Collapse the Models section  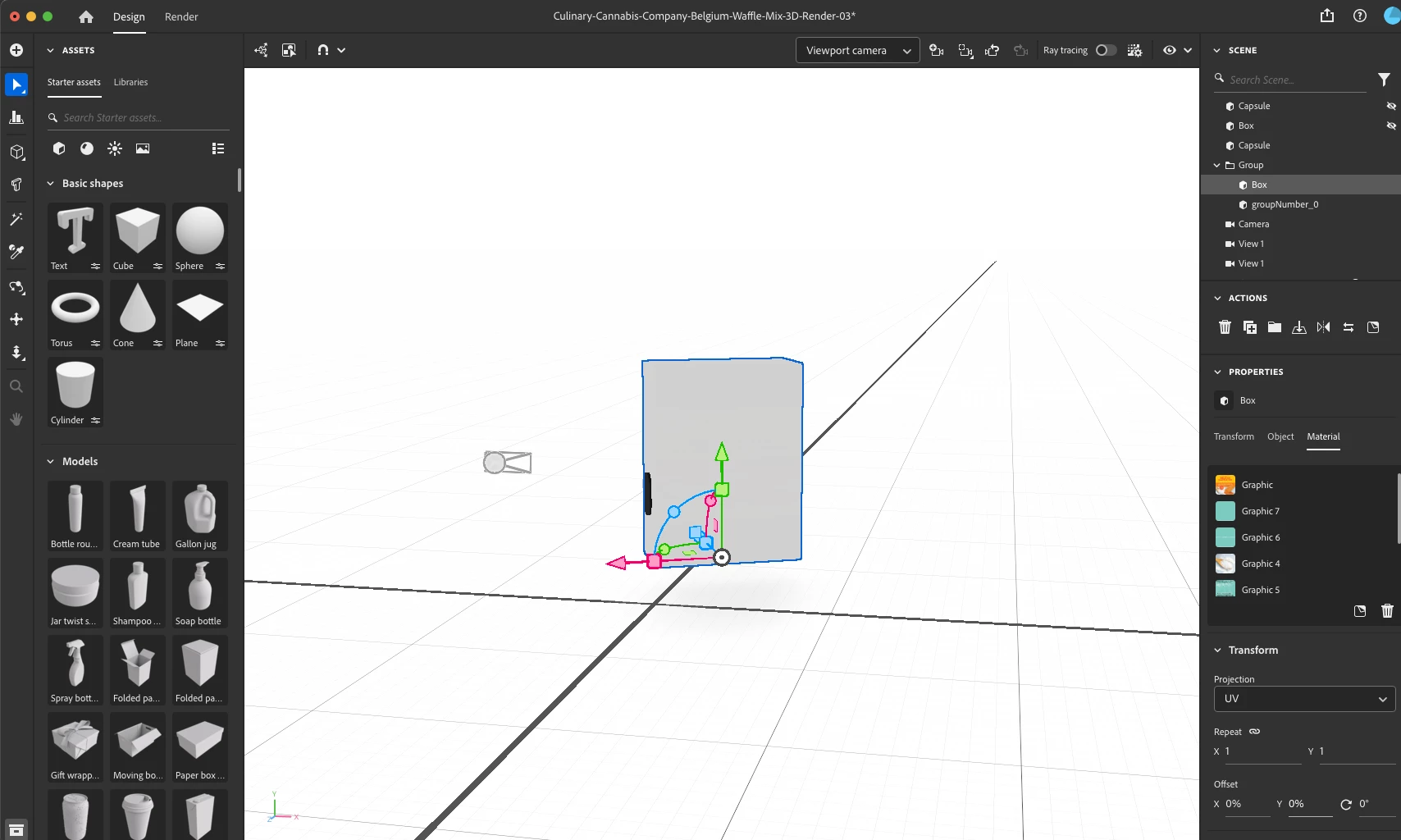click(x=50, y=462)
